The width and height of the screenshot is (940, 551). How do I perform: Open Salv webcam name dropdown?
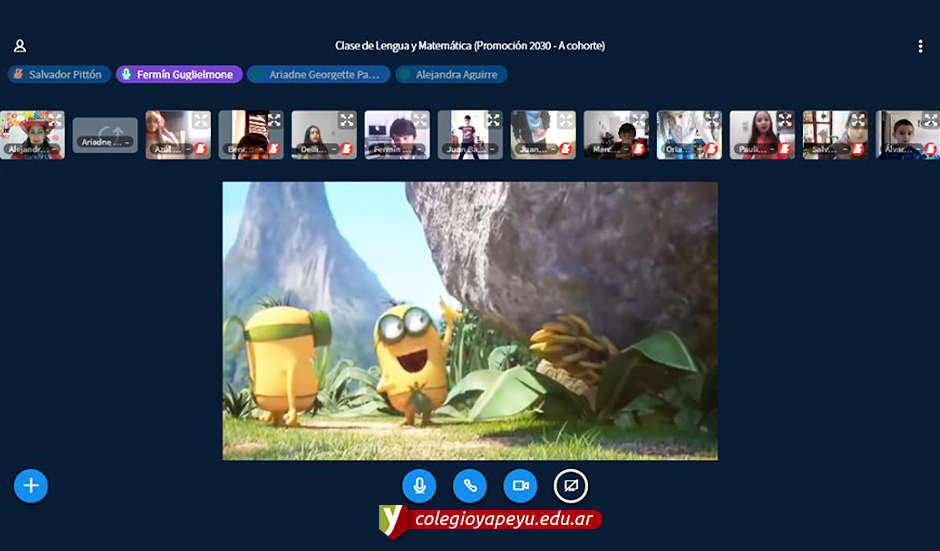832,149
